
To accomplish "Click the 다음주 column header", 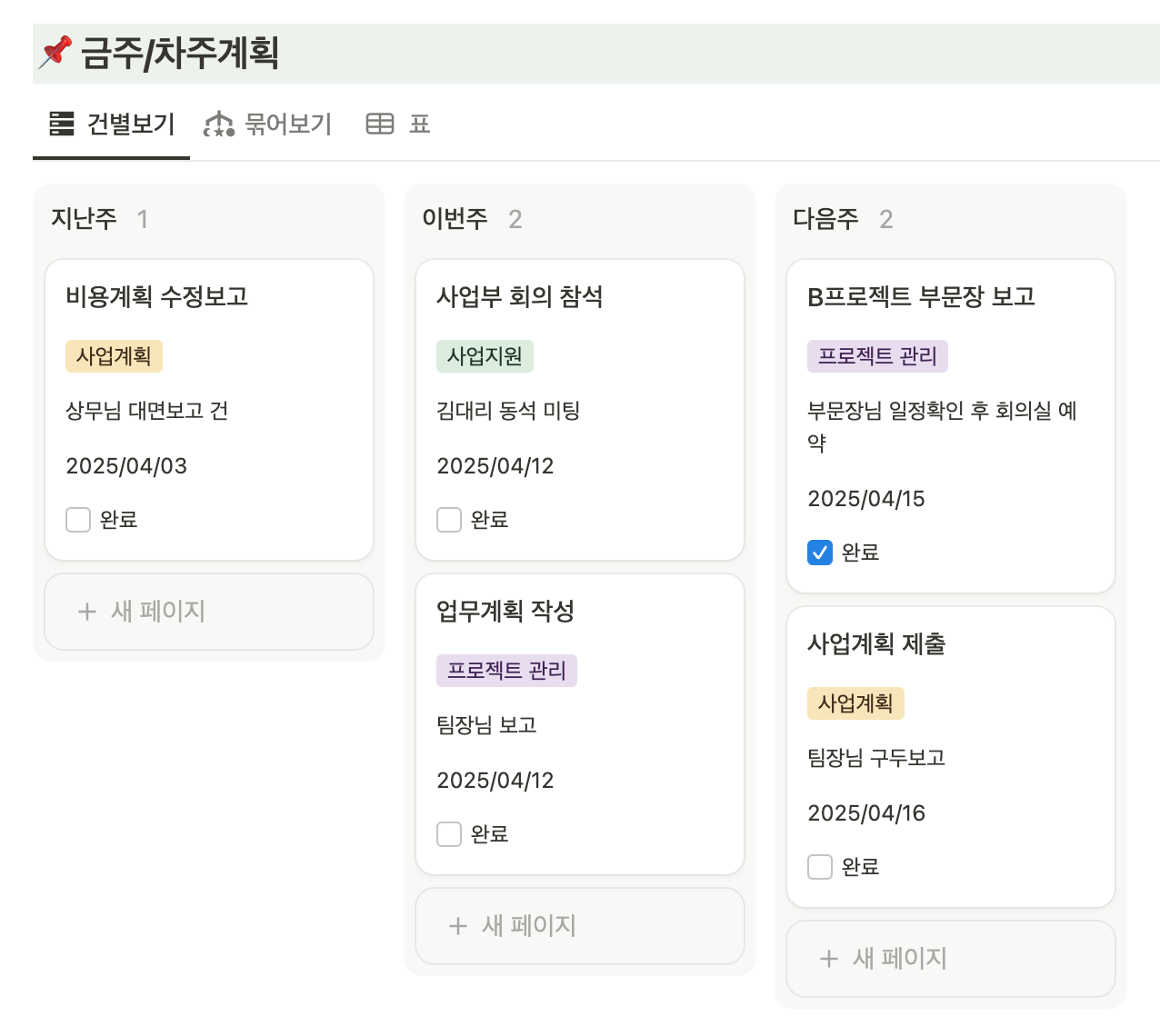I will pos(825,219).
